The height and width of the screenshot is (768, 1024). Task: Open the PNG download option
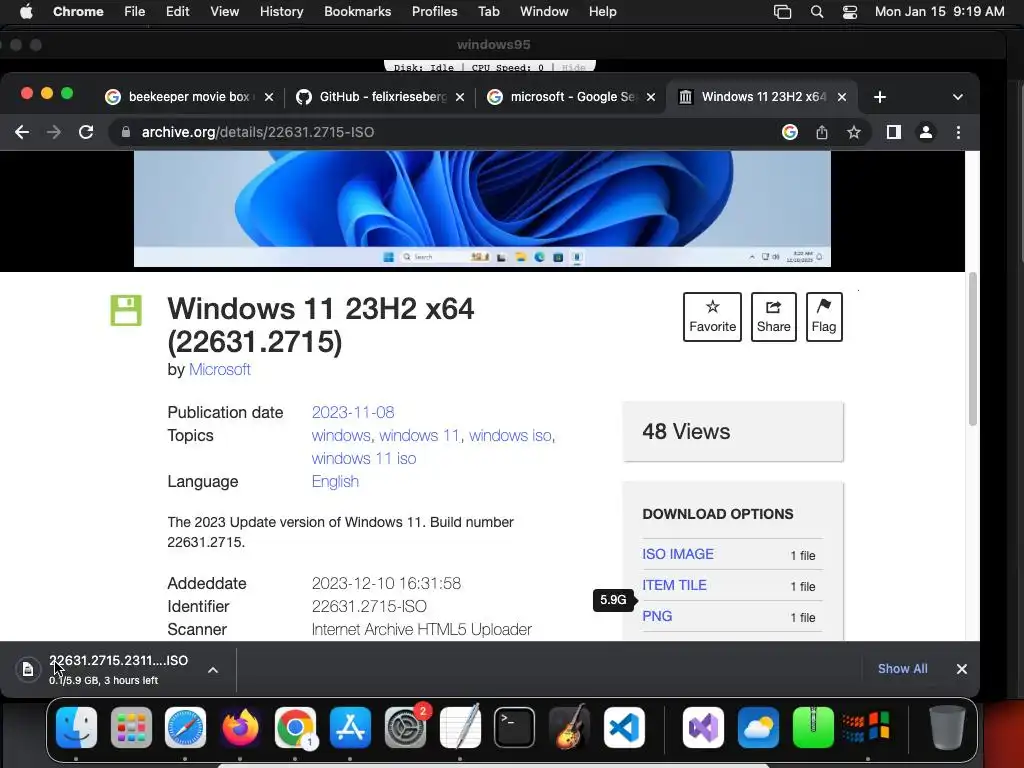pyautogui.click(x=657, y=616)
